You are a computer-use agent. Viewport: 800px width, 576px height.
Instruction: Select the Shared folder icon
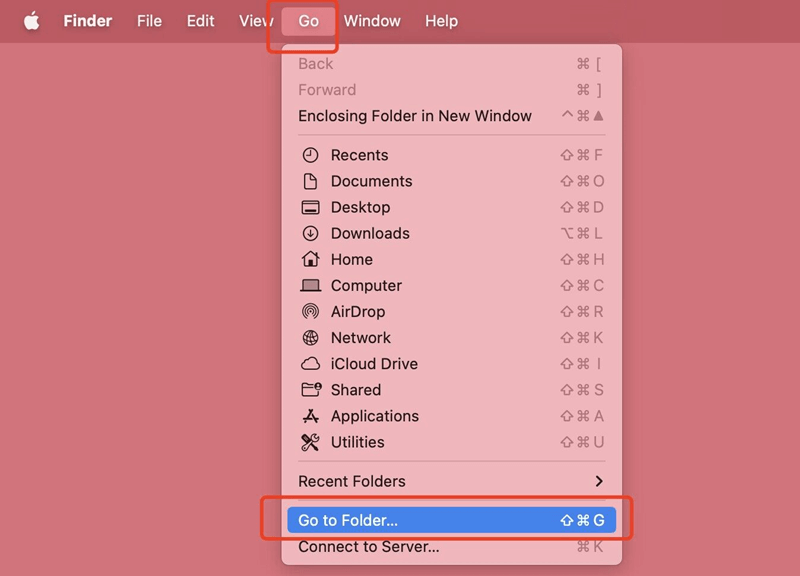311,390
